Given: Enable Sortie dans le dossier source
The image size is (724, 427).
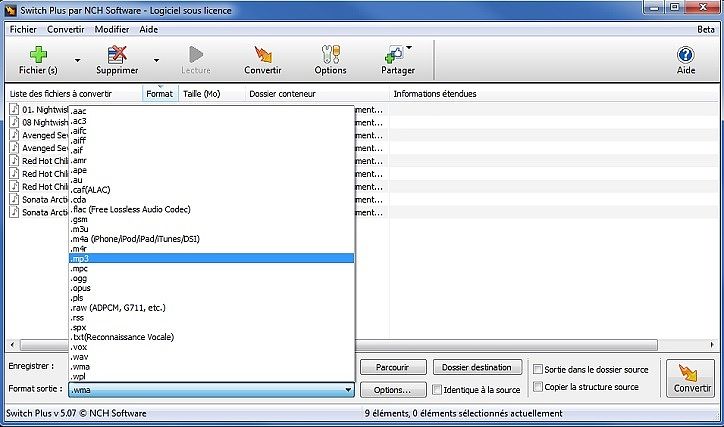Looking at the screenshot, I should 539,369.
